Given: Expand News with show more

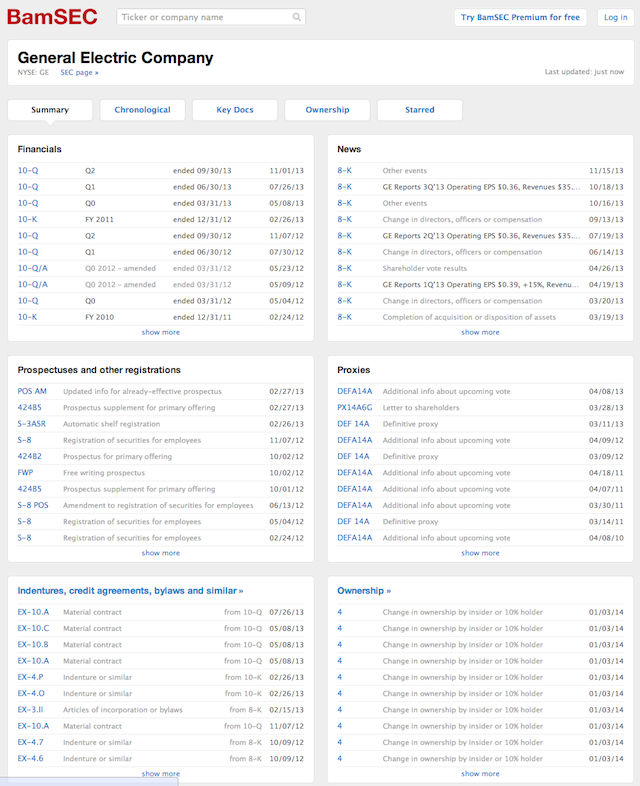Looking at the screenshot, I should click(x=480, y=332).
